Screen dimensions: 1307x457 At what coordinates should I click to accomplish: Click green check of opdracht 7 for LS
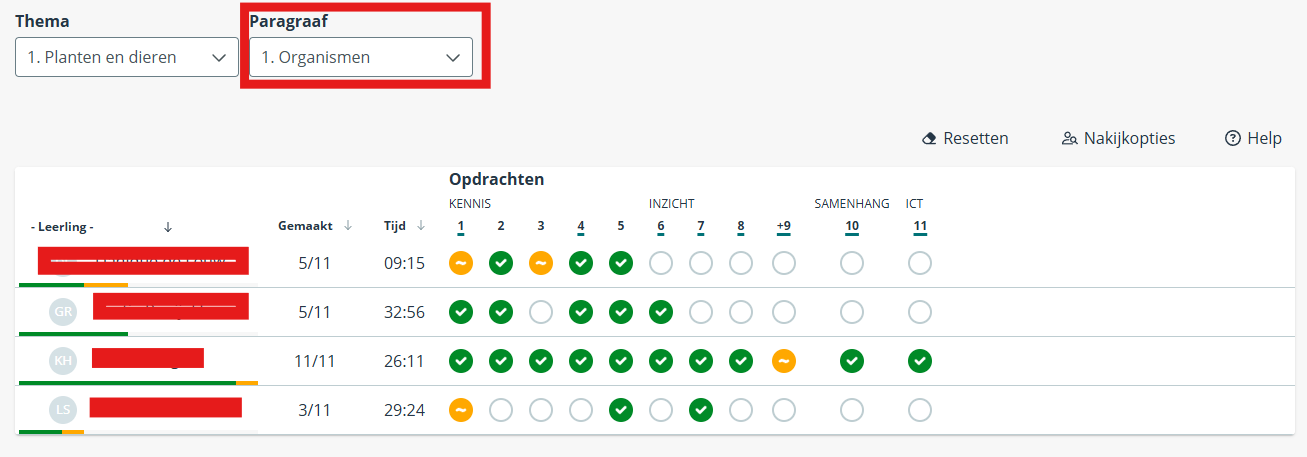tap(701, 410)
